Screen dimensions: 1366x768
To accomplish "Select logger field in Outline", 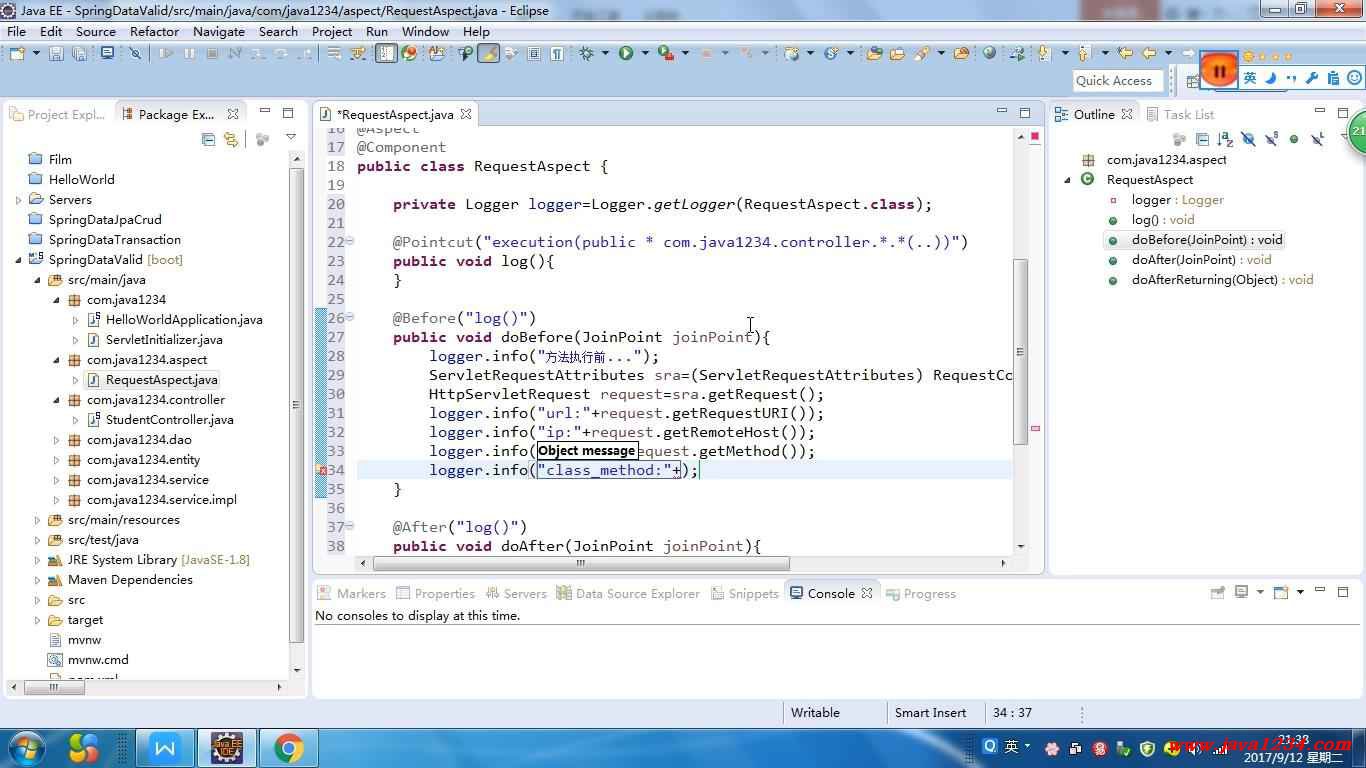I will coord(1177,200).
